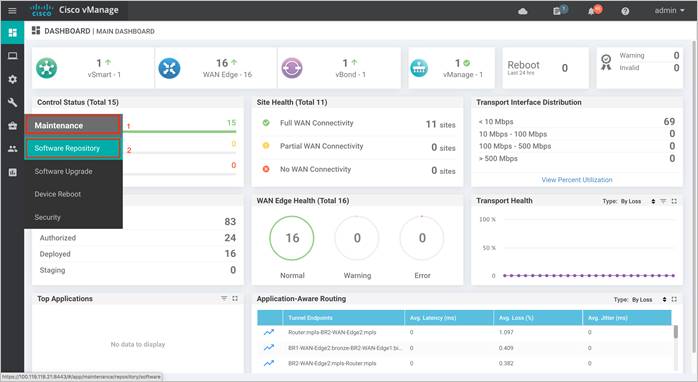Viewport: 698px width, 382px height.
Task: Click the cloud icon in top bar
Action: pyautogui.click(x=523, y=11)
